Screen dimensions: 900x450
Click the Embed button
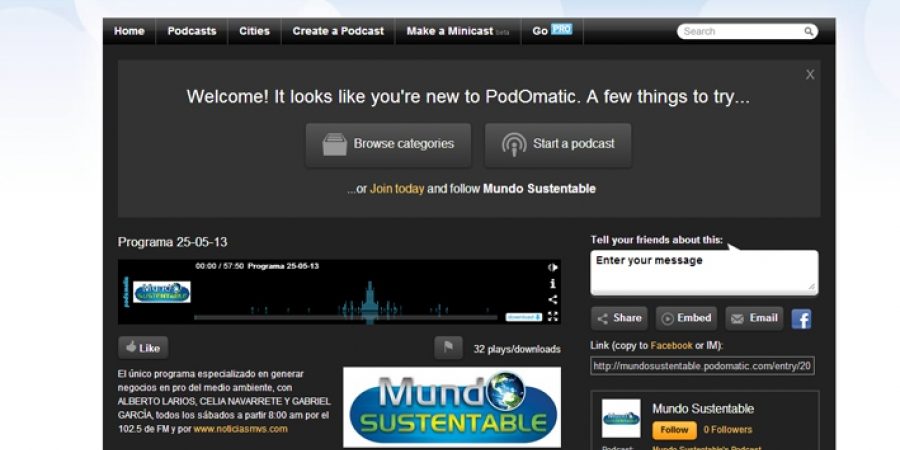(686, 318)
